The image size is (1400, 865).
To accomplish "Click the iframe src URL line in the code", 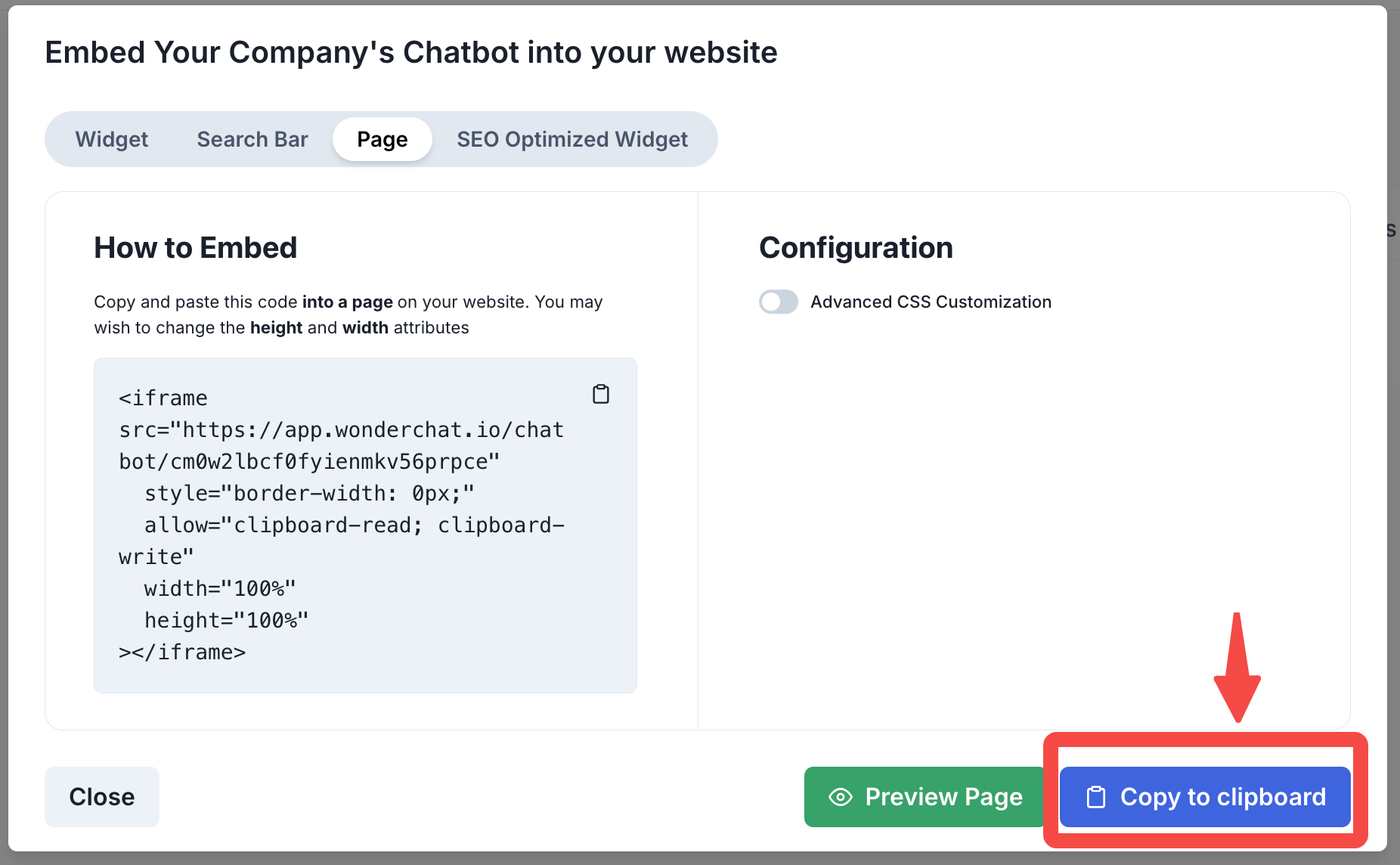I will coord(341,430).
